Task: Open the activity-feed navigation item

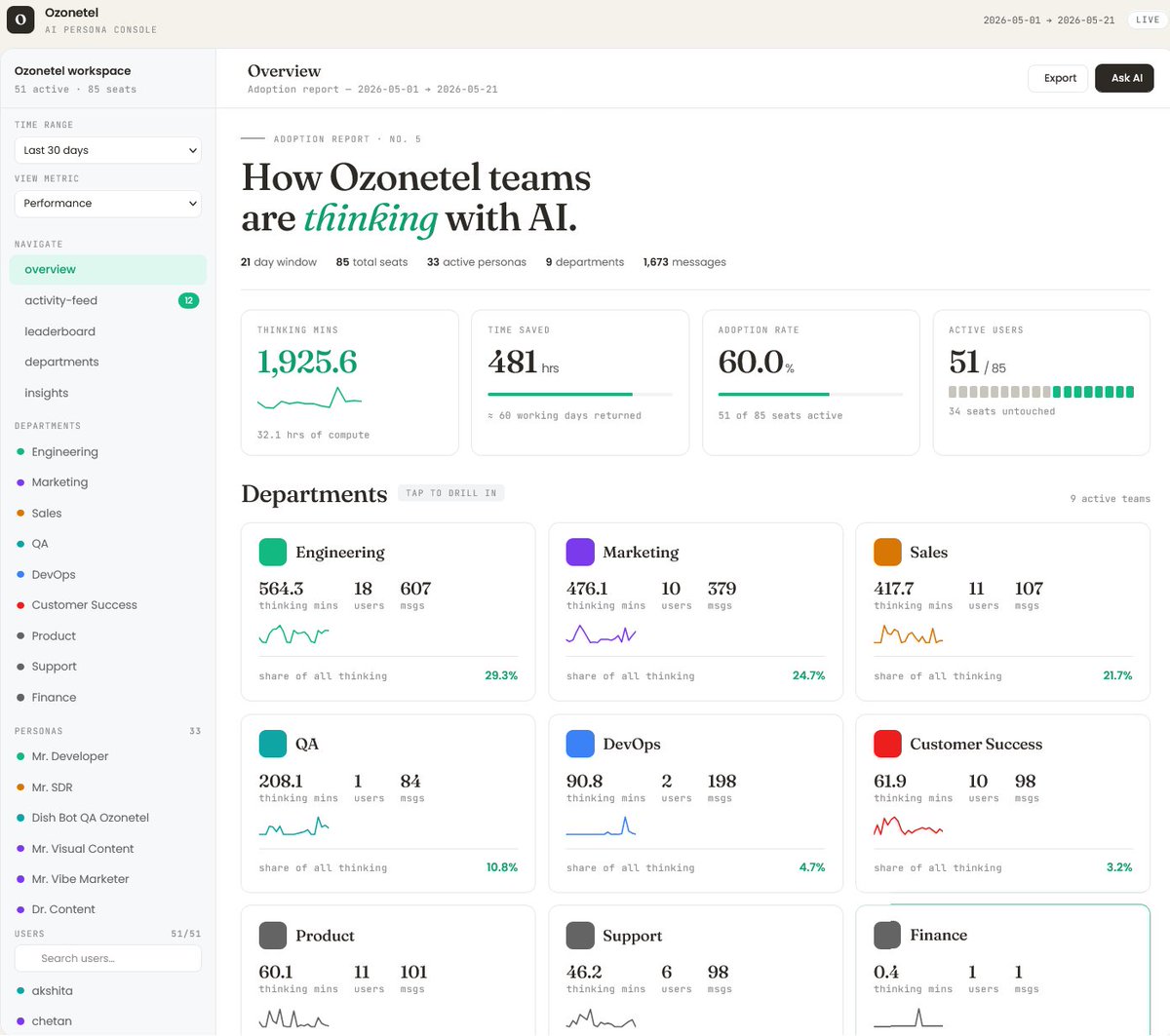Action: (x=108, y=300)
